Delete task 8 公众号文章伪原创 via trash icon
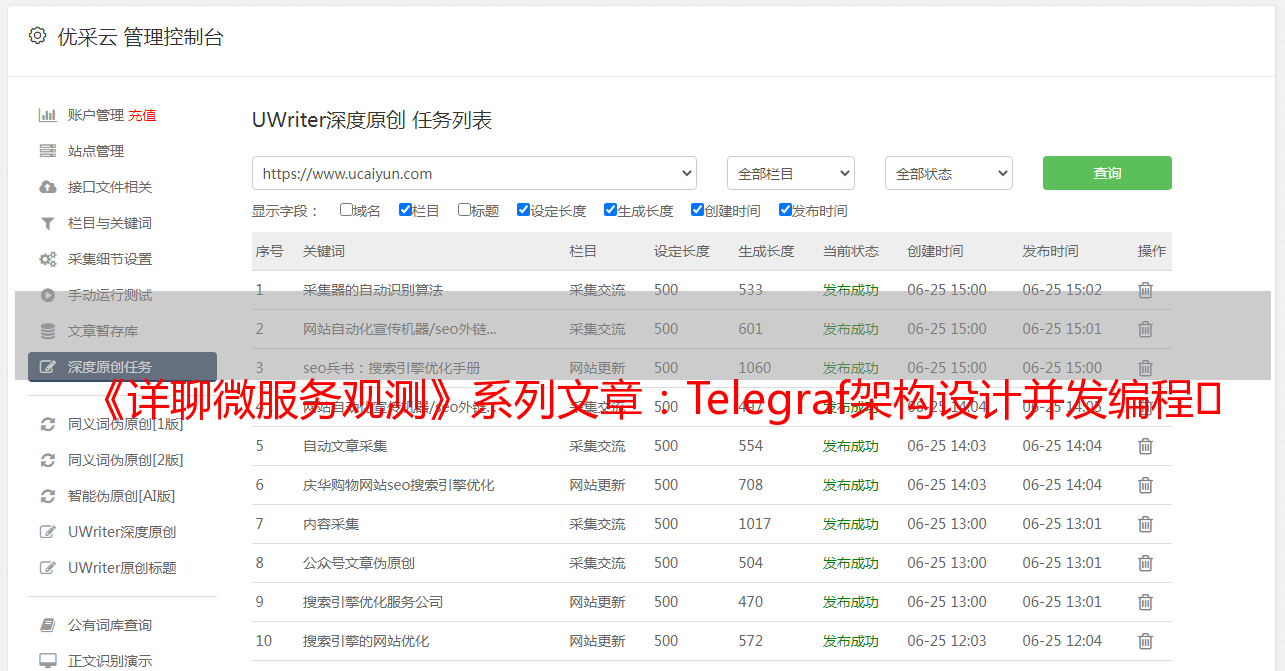The width and height of the screenshot is (1285, 671). tap(1145, 563)
